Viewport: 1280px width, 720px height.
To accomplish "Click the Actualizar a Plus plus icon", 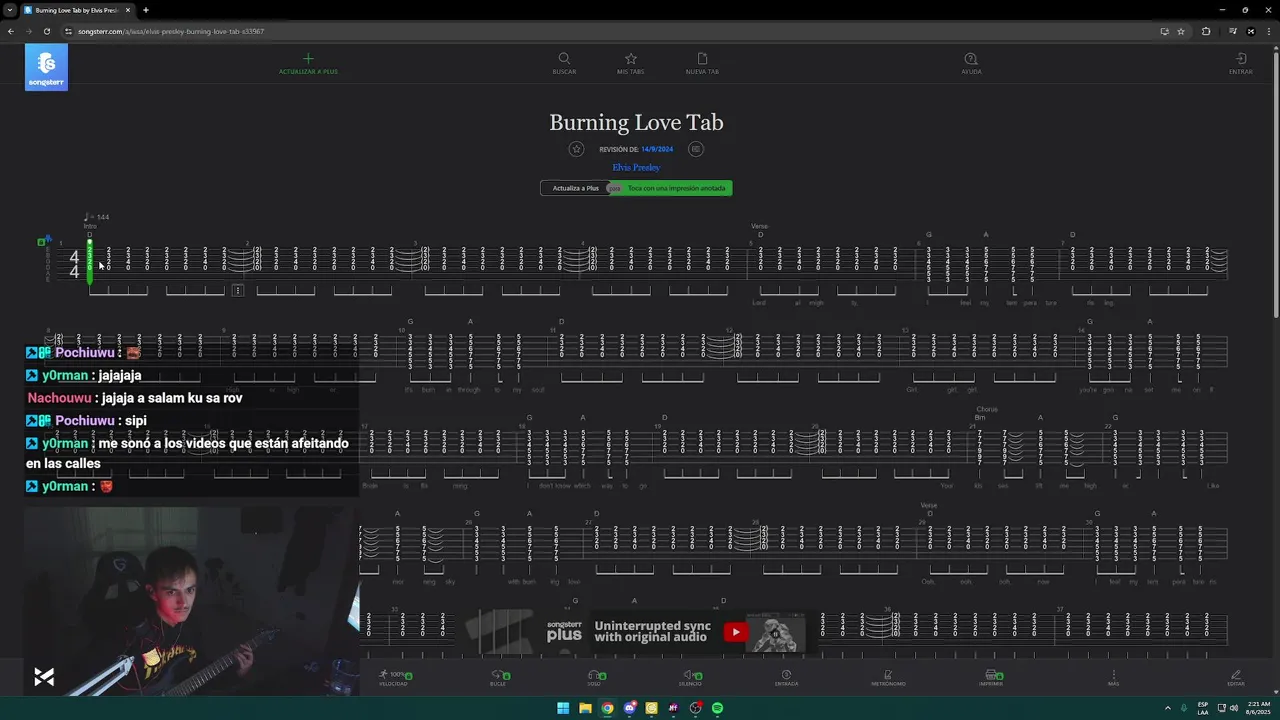I will click(x=308, y=59).
